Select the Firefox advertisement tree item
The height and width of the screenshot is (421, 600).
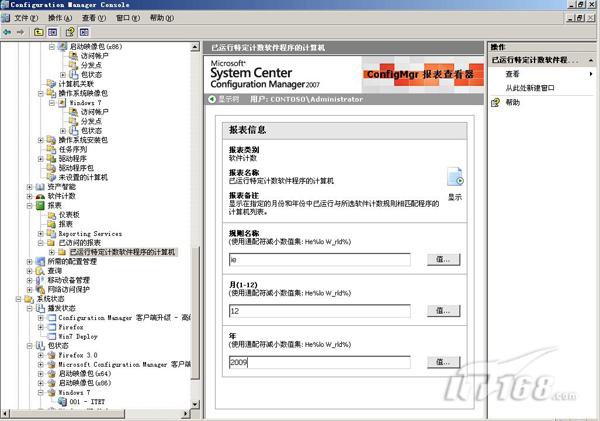coord(71,327)
